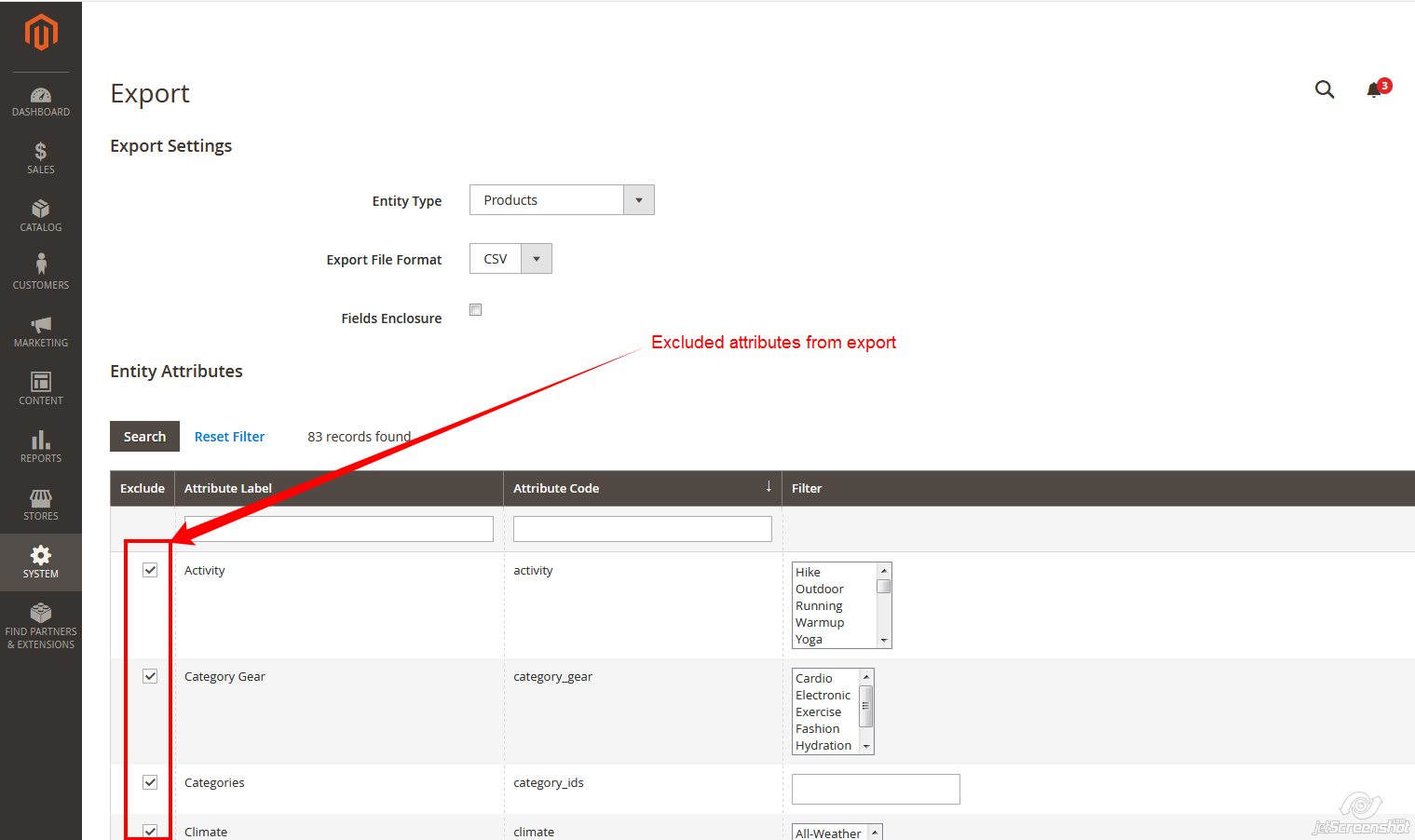Uncheck the Exclude box for Activity
The image size is (1415, 840).
coord(150,570)
